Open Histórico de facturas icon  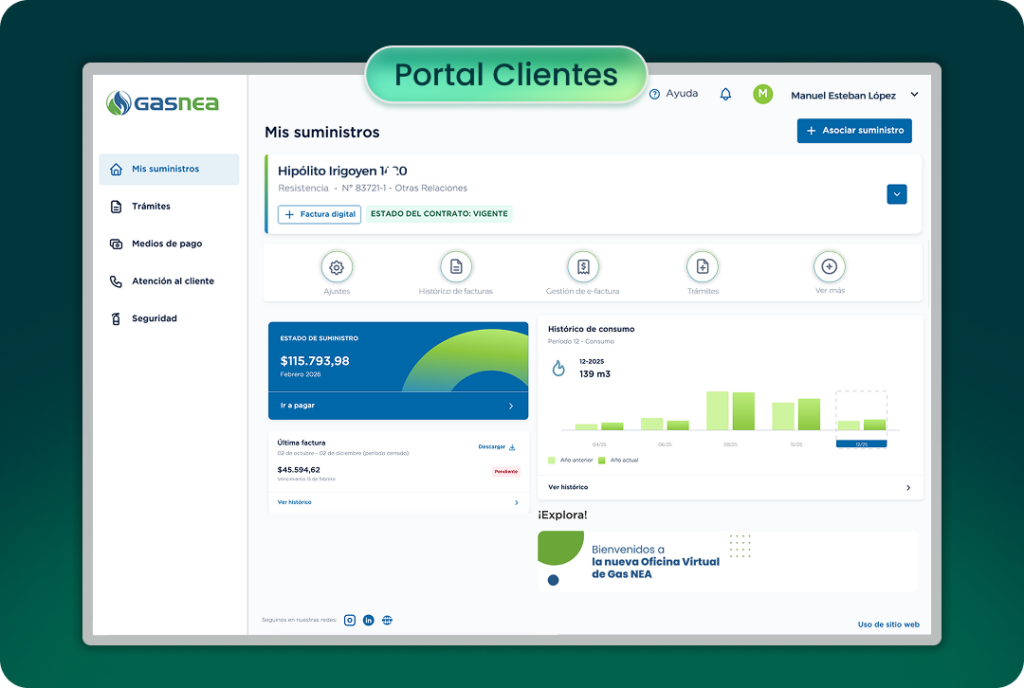coord(456,267)
